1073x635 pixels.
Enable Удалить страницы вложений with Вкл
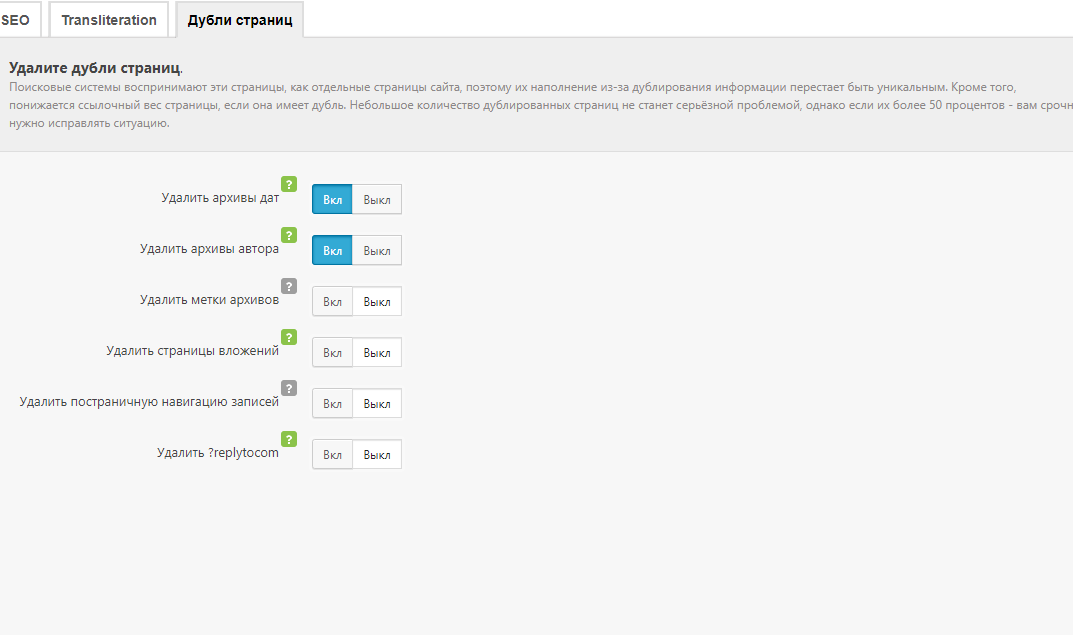click(333, 352)
